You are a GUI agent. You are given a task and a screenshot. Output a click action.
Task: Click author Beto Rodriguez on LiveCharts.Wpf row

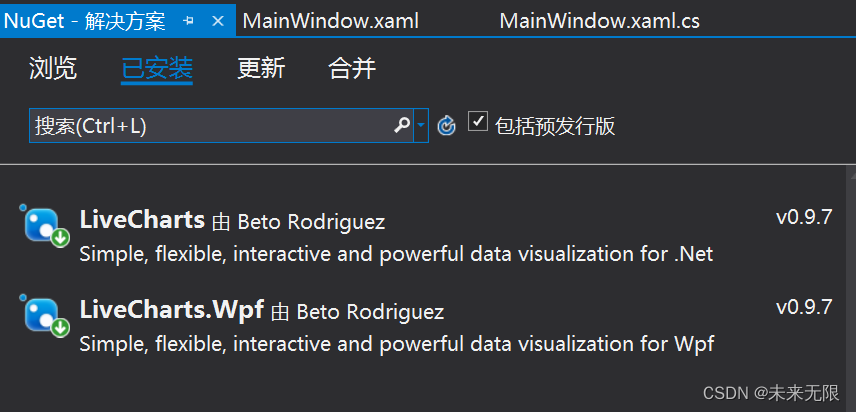point(370,312)
